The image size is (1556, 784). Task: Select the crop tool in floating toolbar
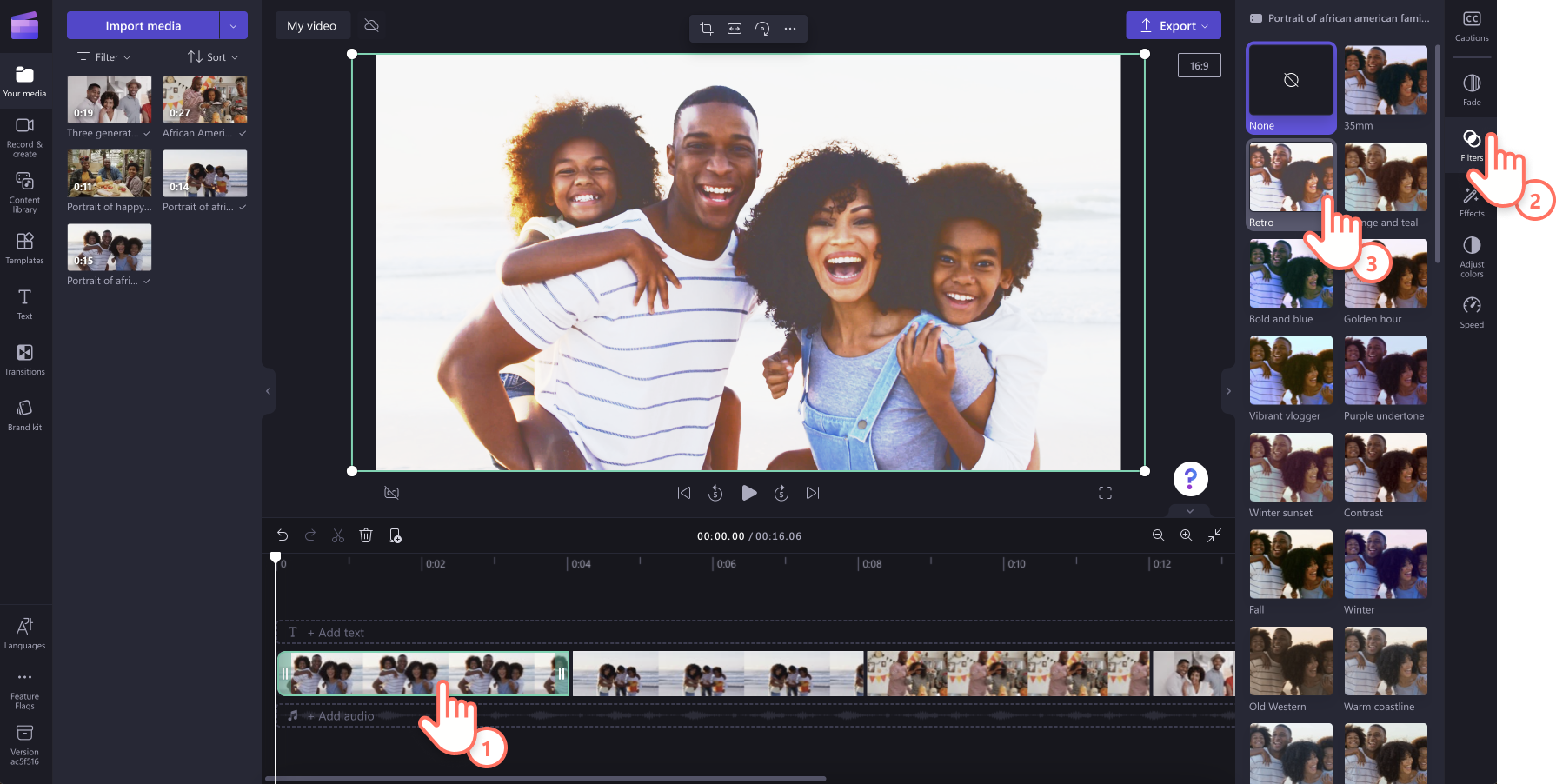707,29
